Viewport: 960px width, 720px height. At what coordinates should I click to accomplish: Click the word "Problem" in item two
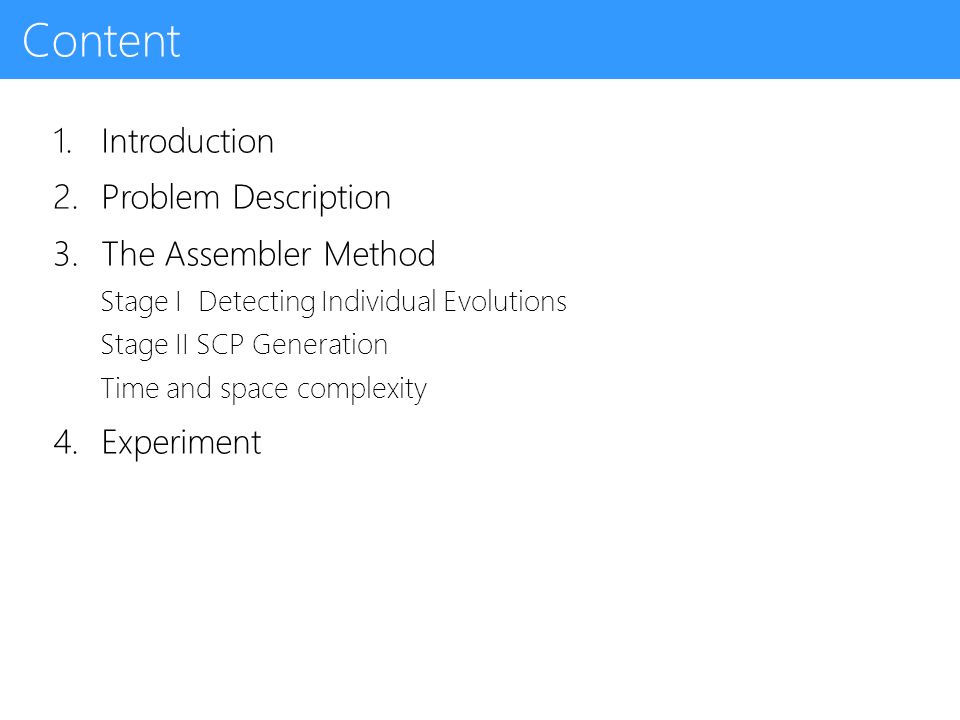160,198
